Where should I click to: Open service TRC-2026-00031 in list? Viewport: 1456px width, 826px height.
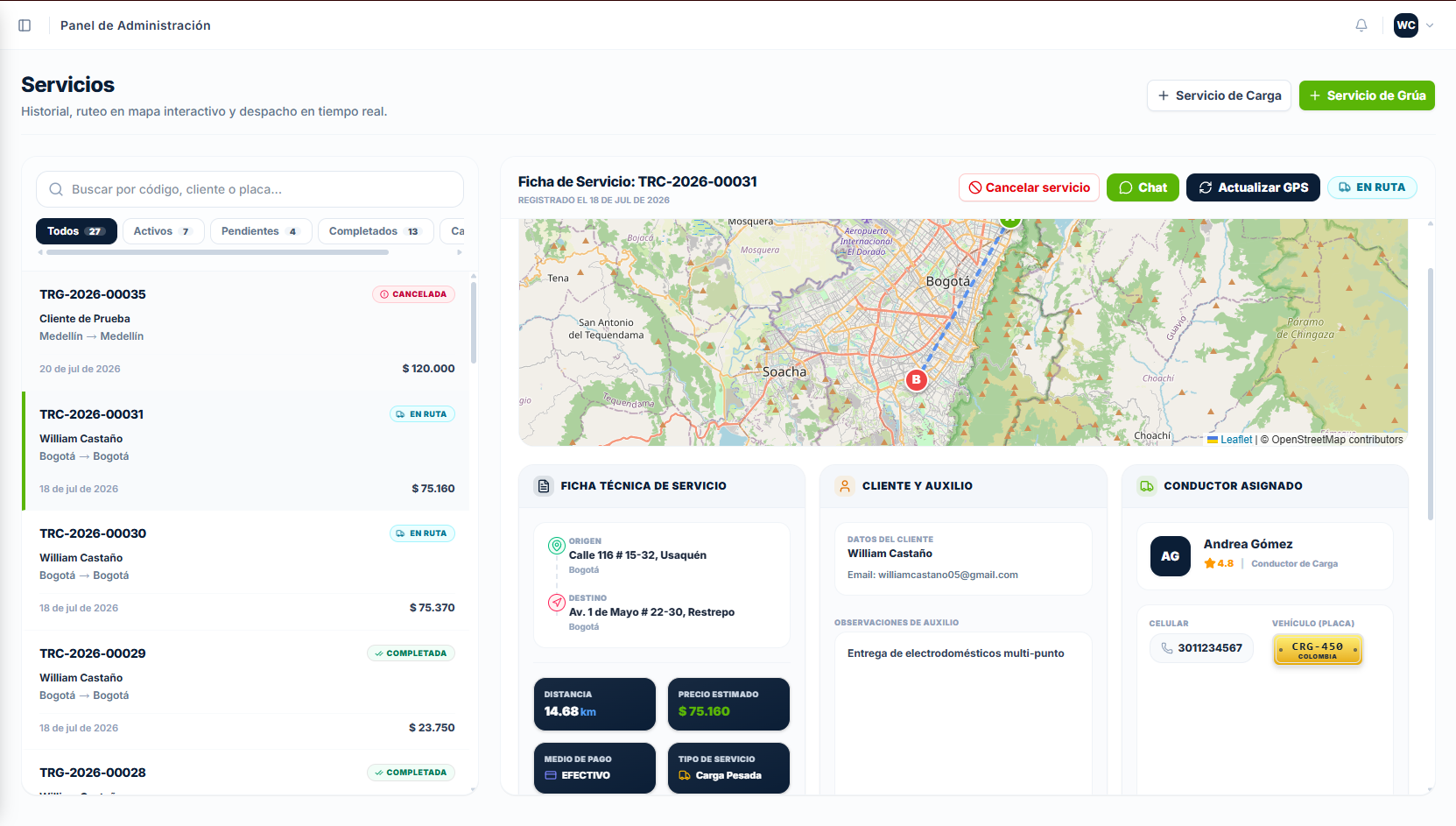point(247,451)
